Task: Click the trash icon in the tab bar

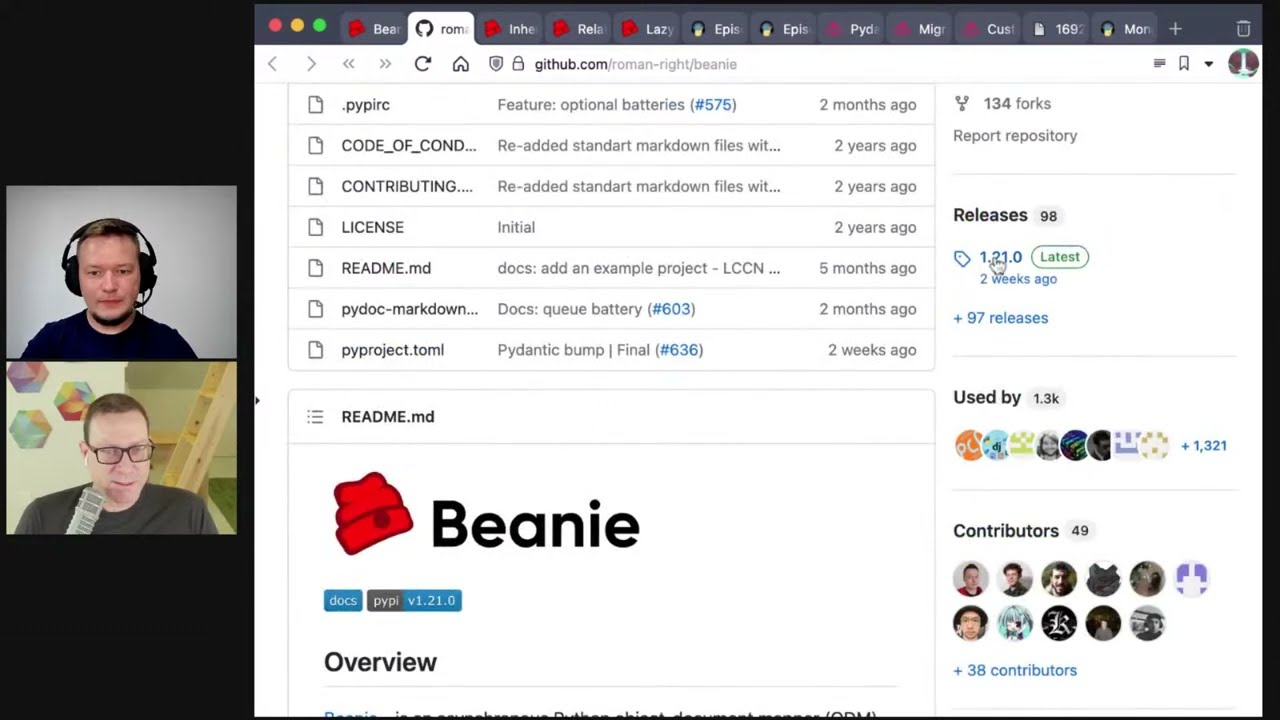Action: [x=1243, y=29]
